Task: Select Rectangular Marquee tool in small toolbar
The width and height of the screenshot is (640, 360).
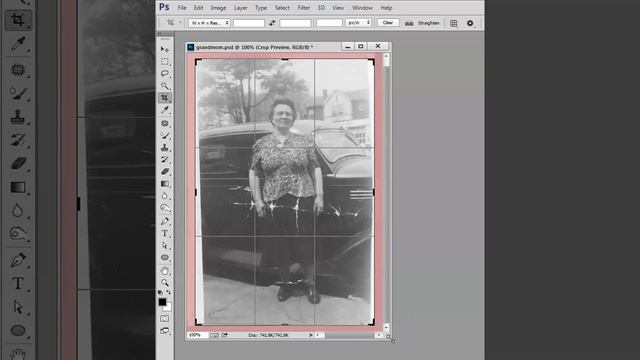Action: click(x=164, y=62)
